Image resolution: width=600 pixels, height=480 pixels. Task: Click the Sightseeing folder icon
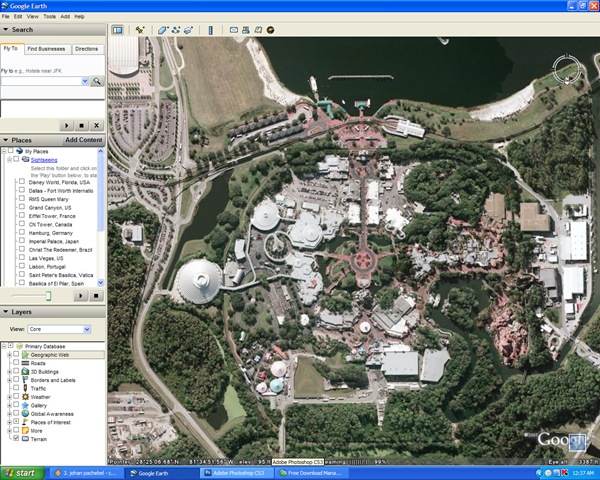coord(25,159)
